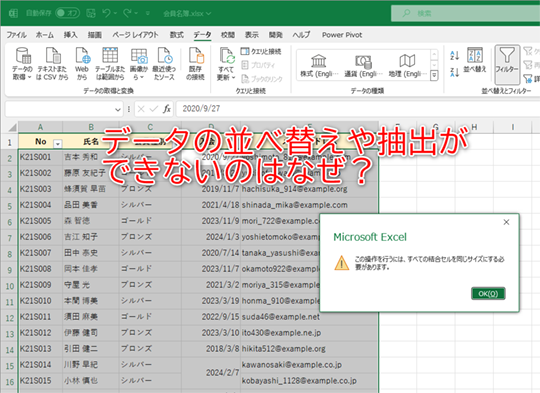Click the cell shinada_mika@example.com
This screenshot has width=540, height=393.
[309, 205]
